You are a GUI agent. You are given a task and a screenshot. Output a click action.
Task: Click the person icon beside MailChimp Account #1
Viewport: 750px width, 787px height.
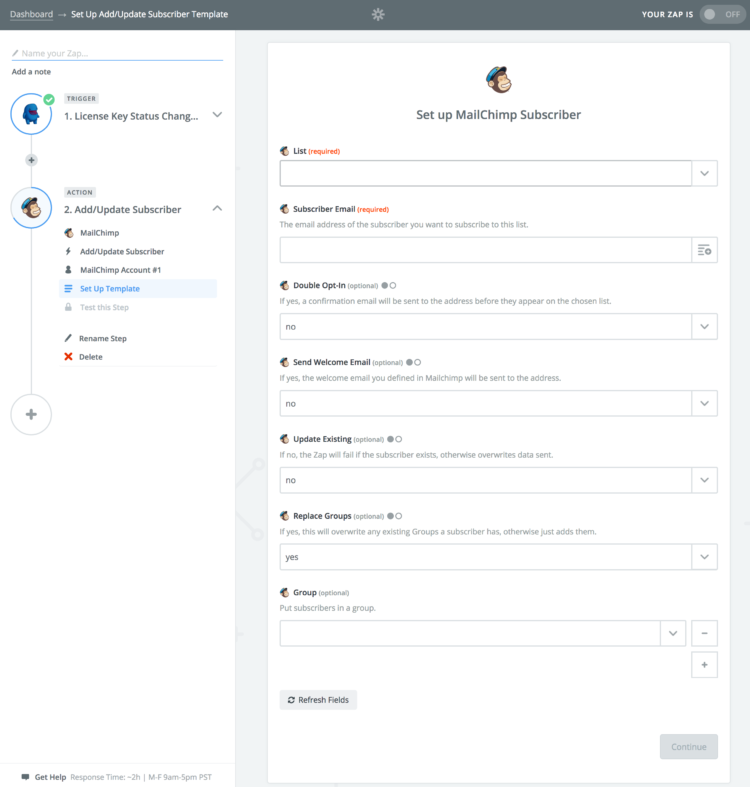68,270
